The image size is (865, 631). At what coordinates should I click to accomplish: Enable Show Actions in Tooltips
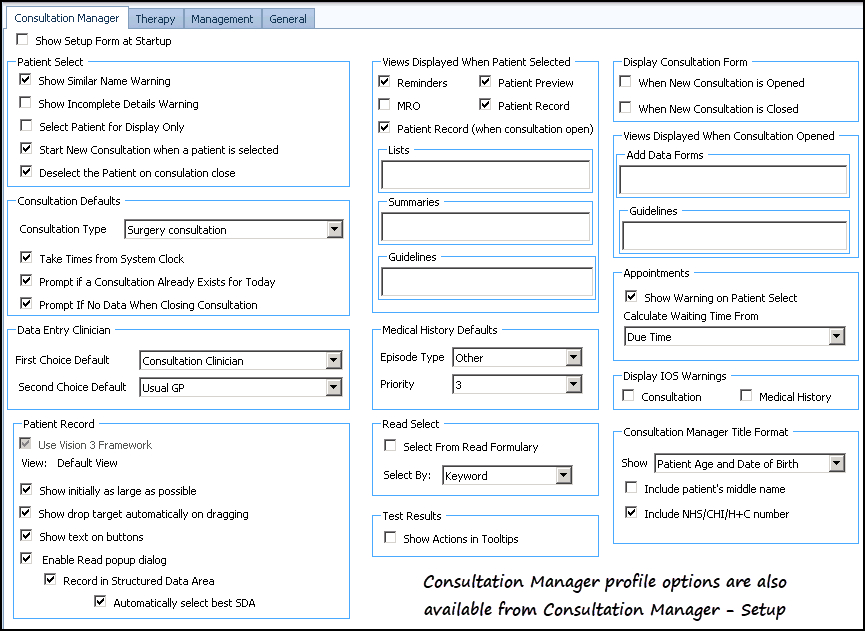(x=390, y=538)
